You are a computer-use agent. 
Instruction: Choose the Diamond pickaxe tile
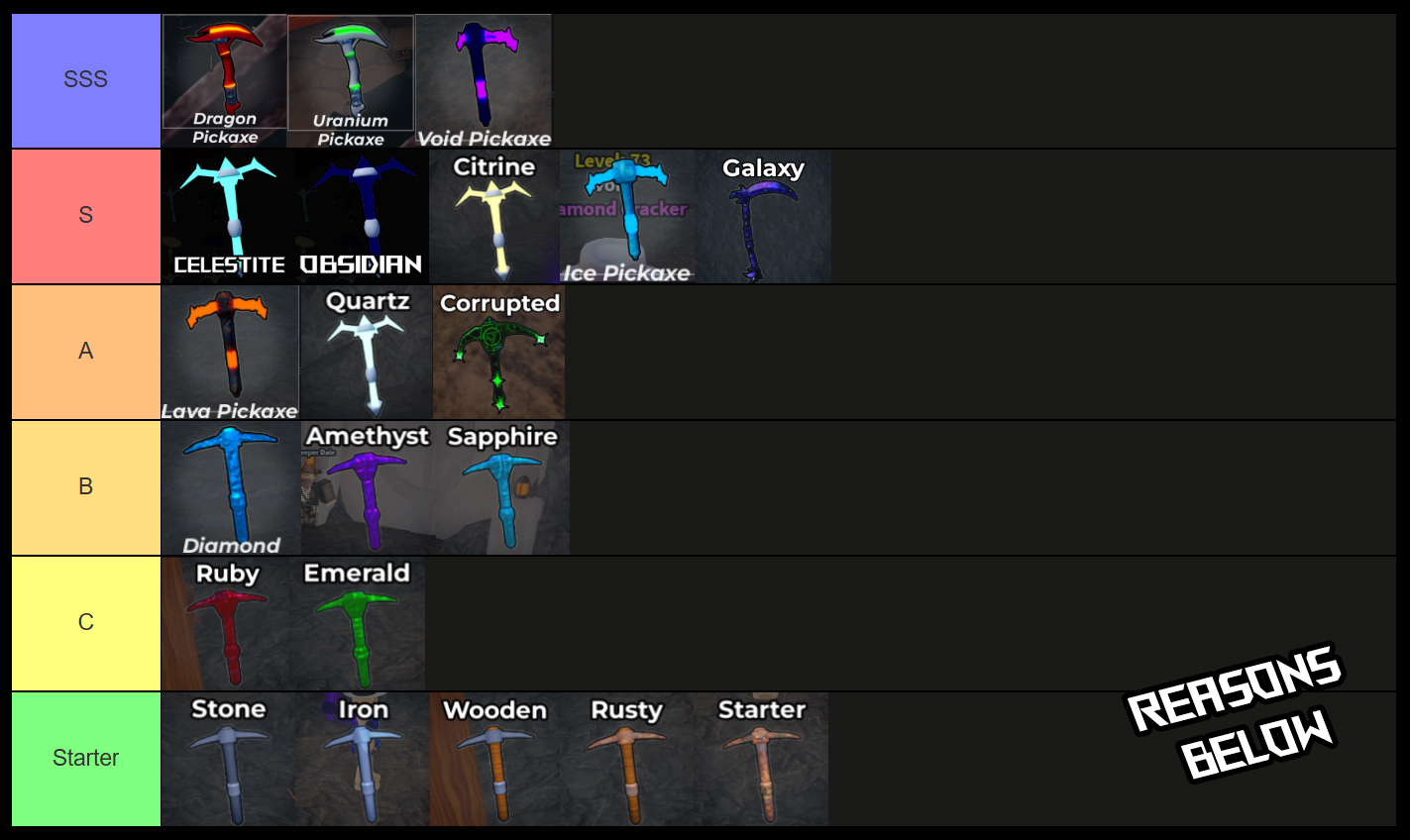pos(232,488)
